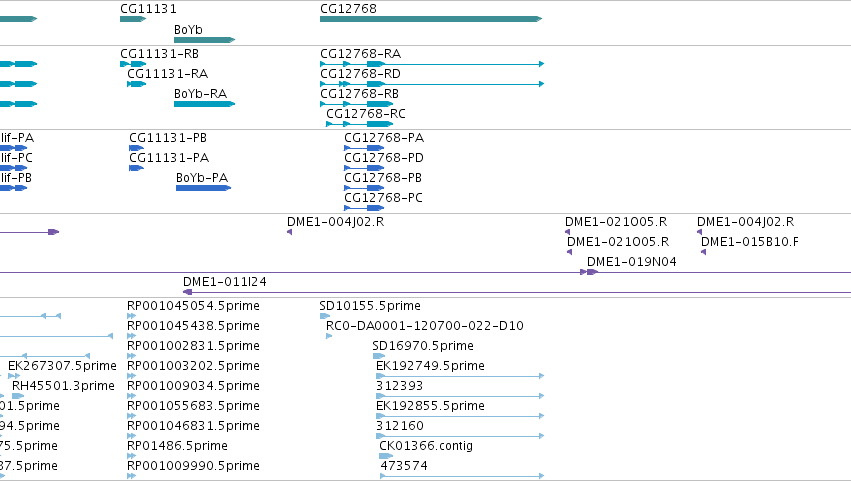
Task: Click the DME1-019N04 clone marker
Action: [589, 272]
